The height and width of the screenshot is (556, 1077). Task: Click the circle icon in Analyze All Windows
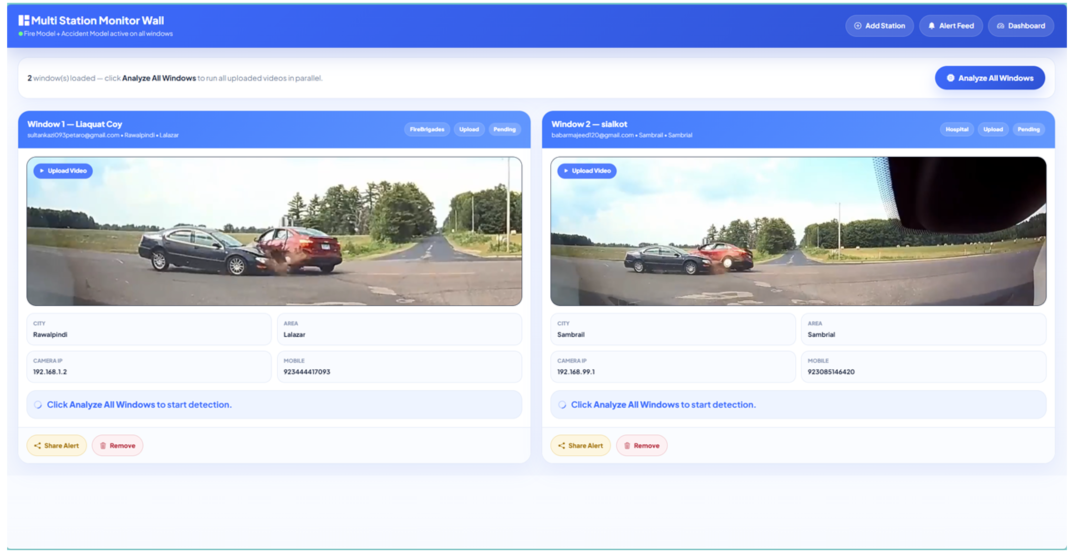951,78
